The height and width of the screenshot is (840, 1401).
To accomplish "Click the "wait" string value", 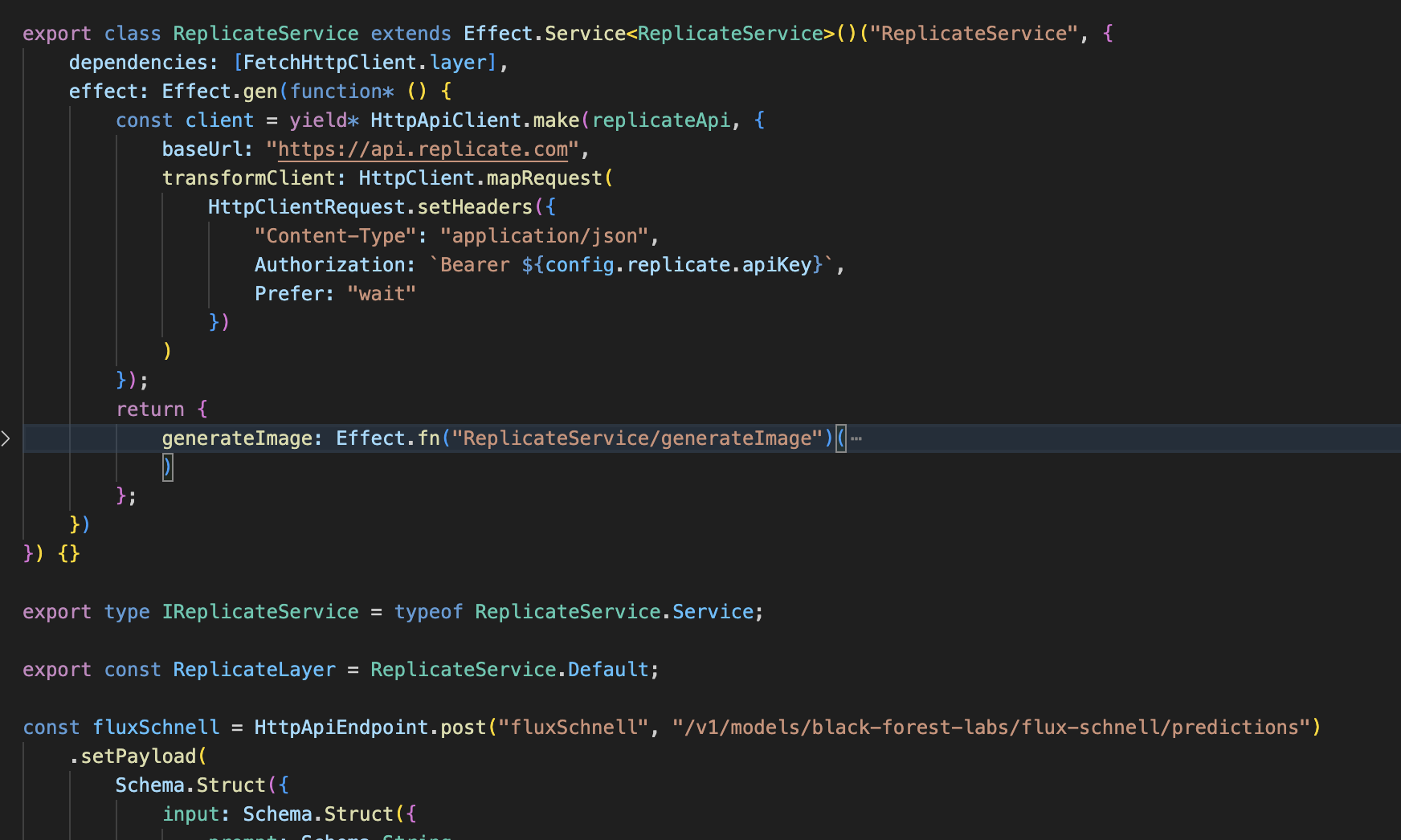I will pos(382,294).
